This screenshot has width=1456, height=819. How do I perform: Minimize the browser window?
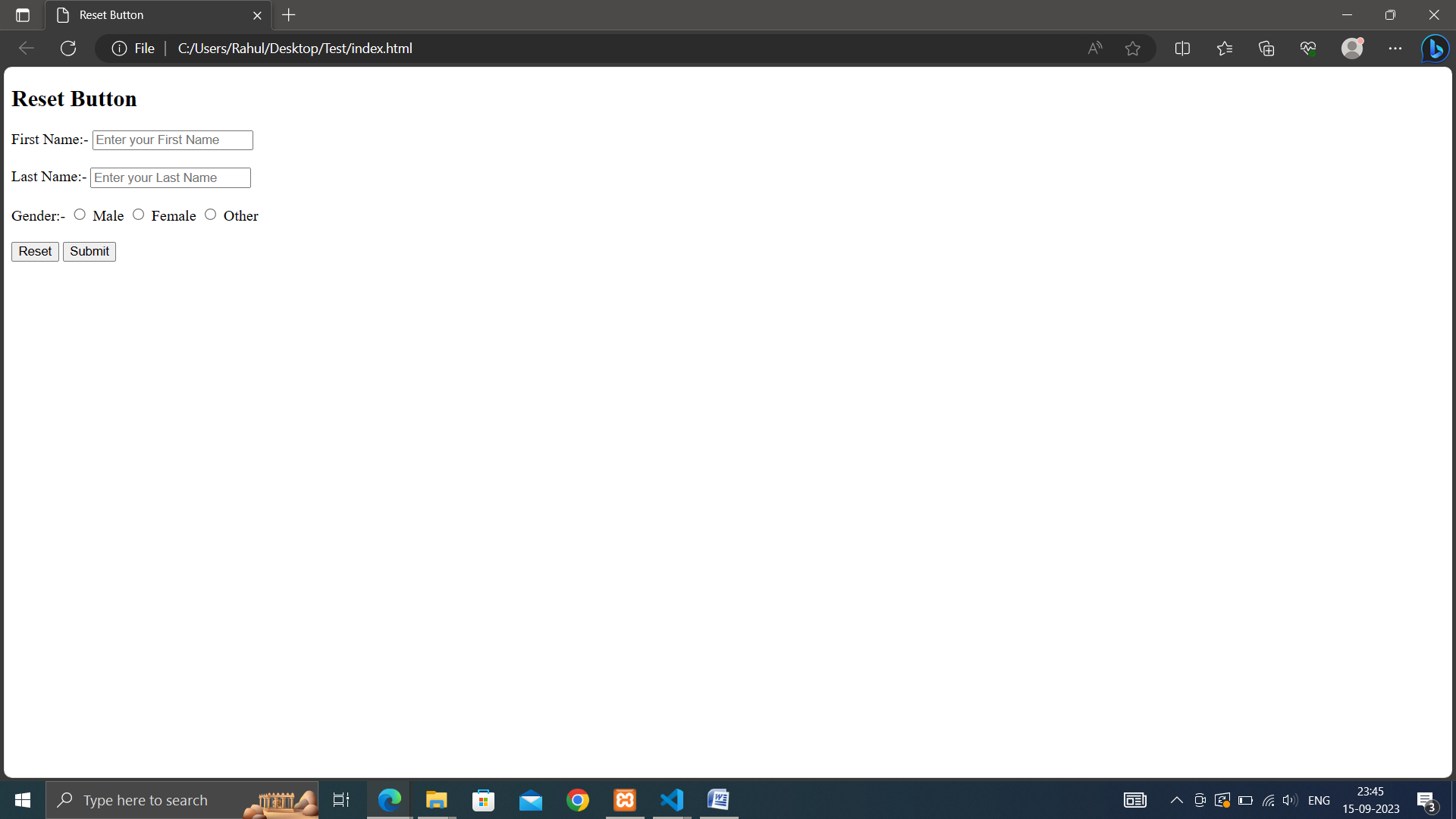pyautogui.click(x=1348, y=15)
